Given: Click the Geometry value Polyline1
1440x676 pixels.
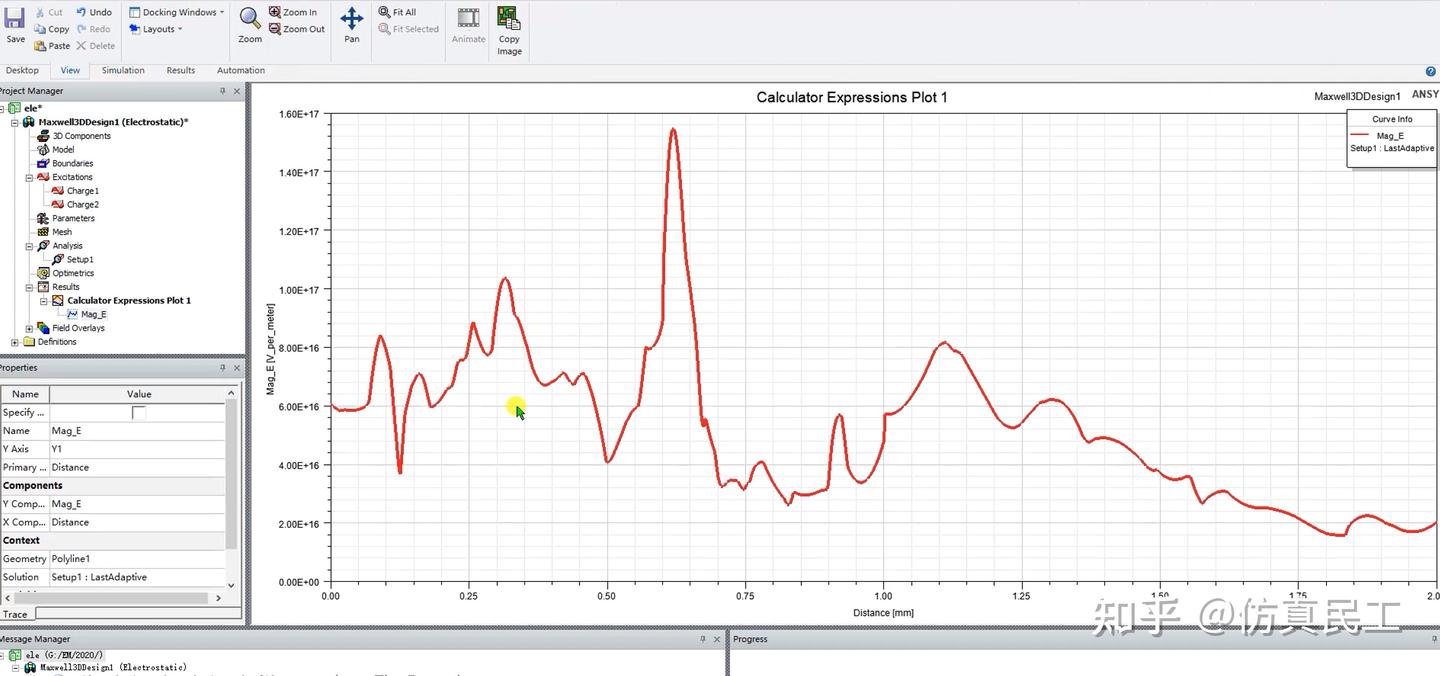Looking at the screenshot, I should 137,559.
